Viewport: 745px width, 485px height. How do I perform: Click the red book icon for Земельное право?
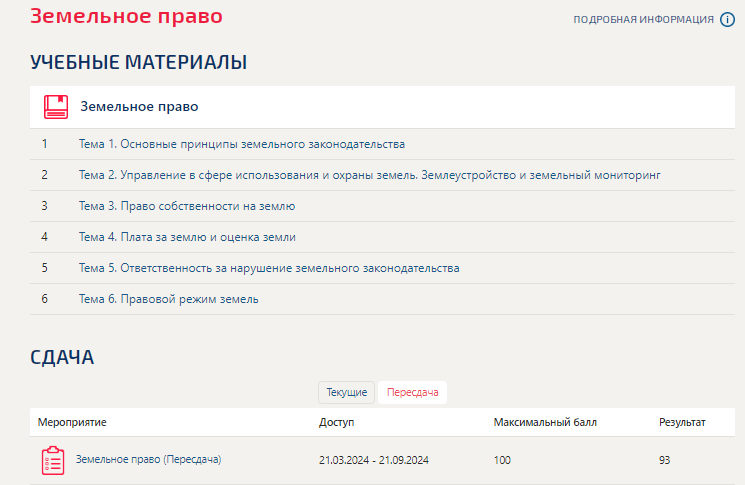tap(55, 106)
